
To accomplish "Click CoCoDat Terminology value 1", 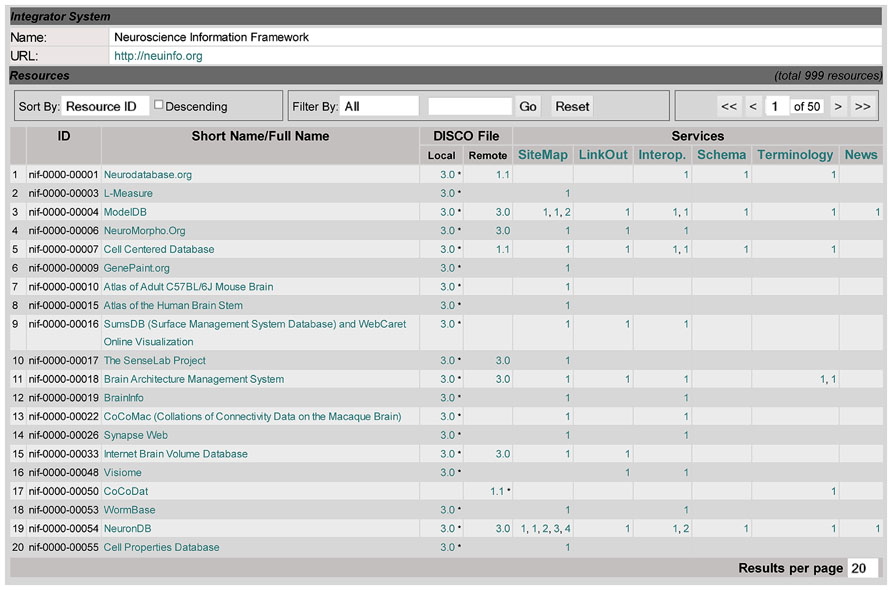I will click(833, 492).
